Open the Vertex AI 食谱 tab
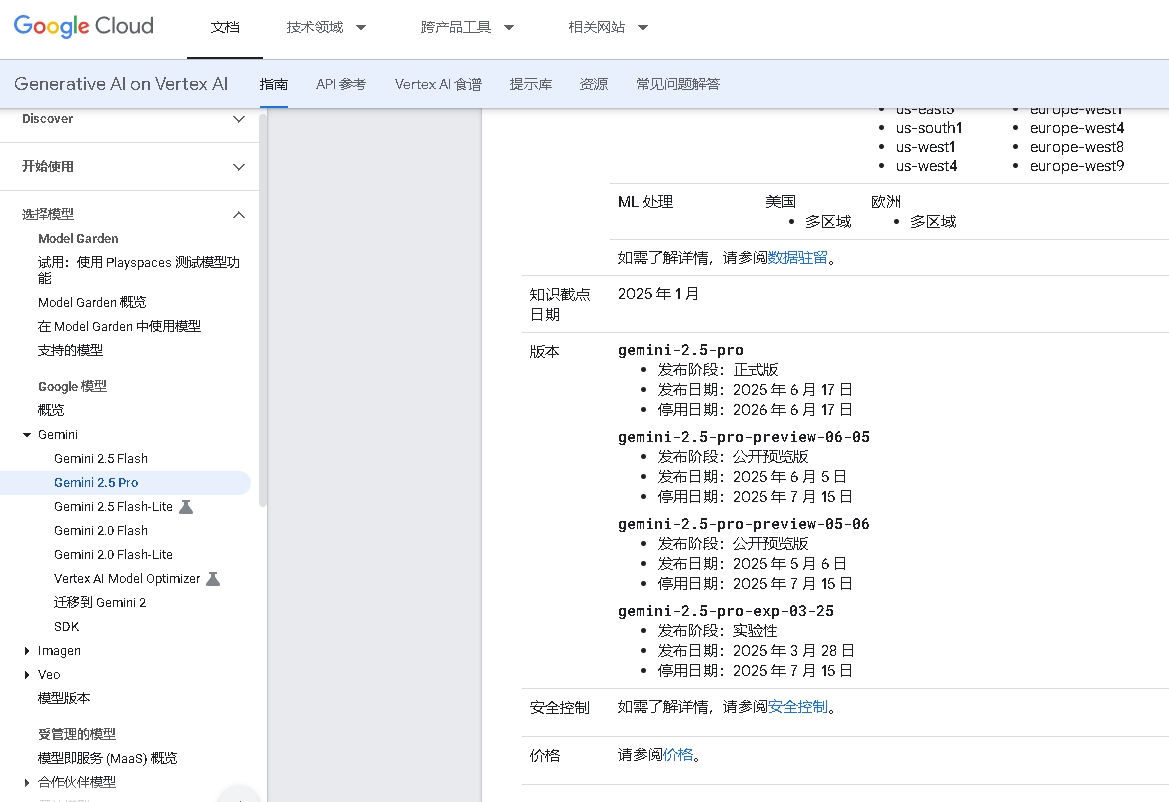Screen dimensions: 1169x802 point(438,84)
